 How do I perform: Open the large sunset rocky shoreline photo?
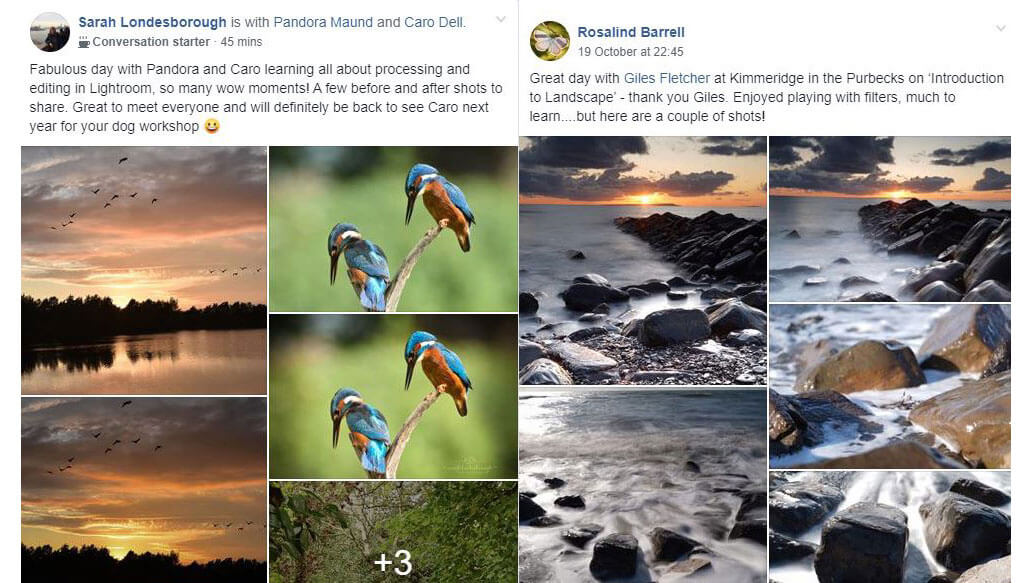click(643, 260)
